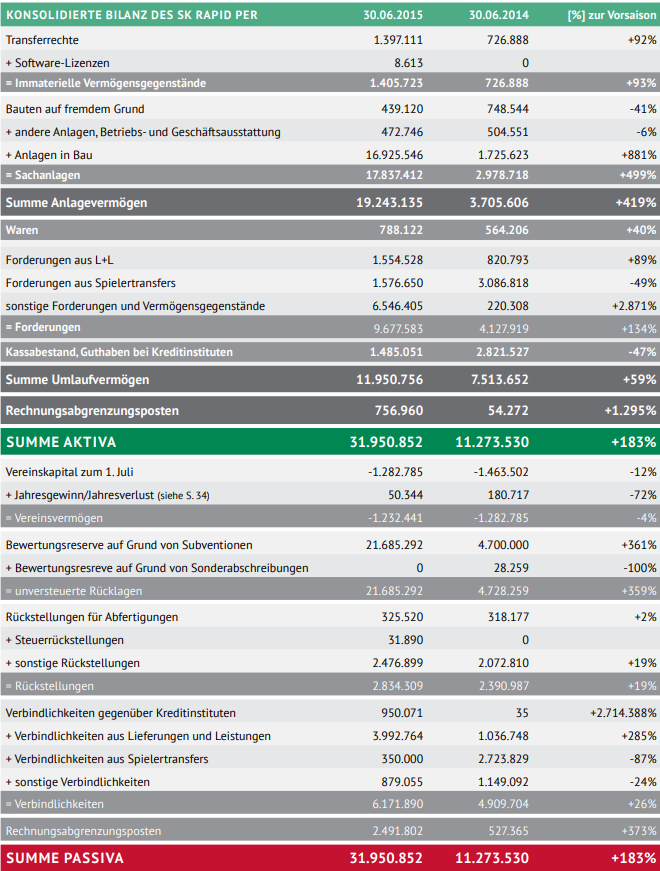The width and height of the screenshot is (660, 871).
Task: Click the 'Summe Anlagevermögen' row label
Action: click(77, 203)
